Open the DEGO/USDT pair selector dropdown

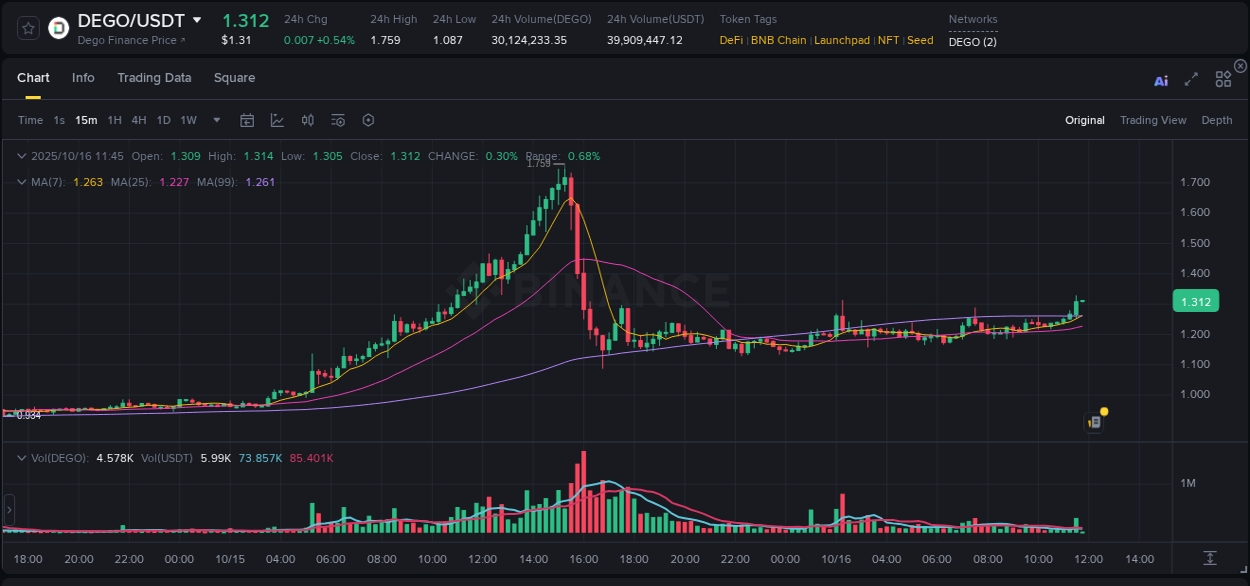click(197, 19)
